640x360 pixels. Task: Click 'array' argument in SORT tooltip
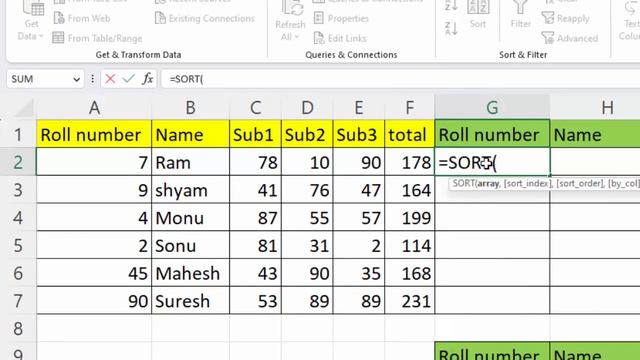click(x=488, y=184)
